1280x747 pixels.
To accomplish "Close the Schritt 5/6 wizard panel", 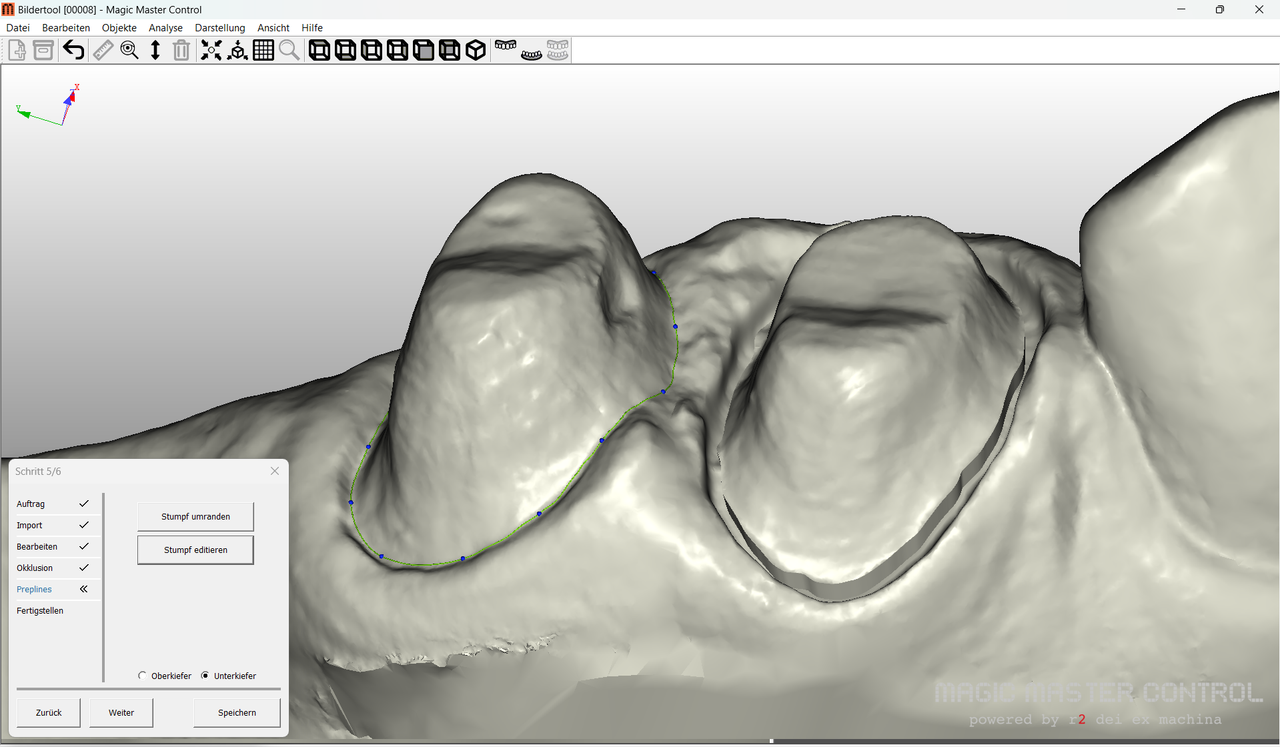I will (275, 471).
